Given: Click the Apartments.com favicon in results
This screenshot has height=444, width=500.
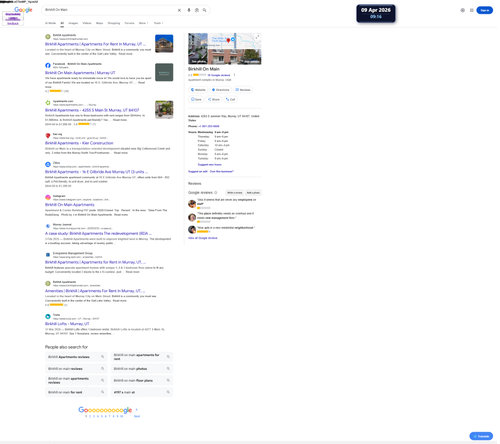Looking at the screenshot, I should [48, 103].
